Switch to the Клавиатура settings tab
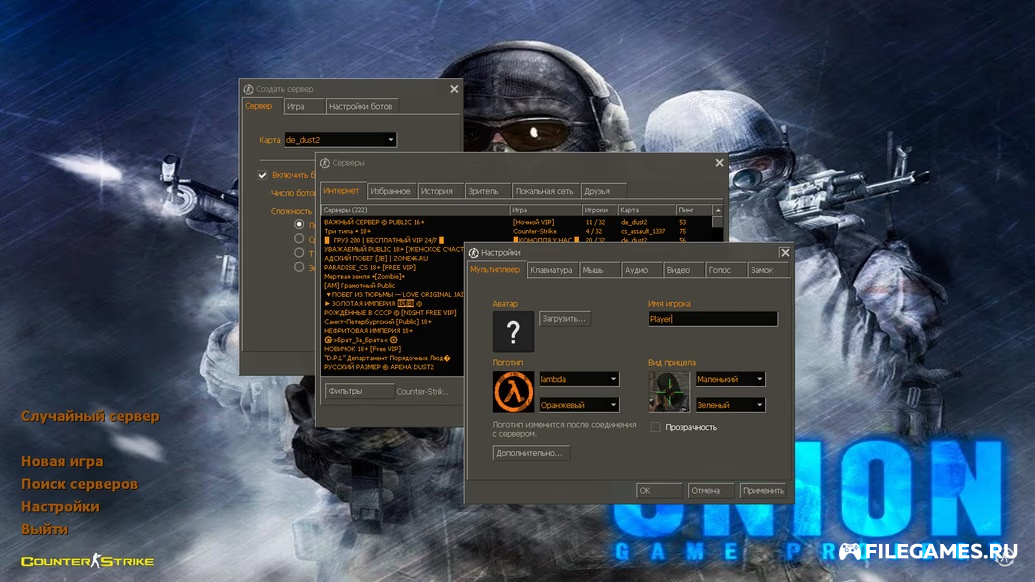This screenshot has height=582, width=1035. pos(552,270)
